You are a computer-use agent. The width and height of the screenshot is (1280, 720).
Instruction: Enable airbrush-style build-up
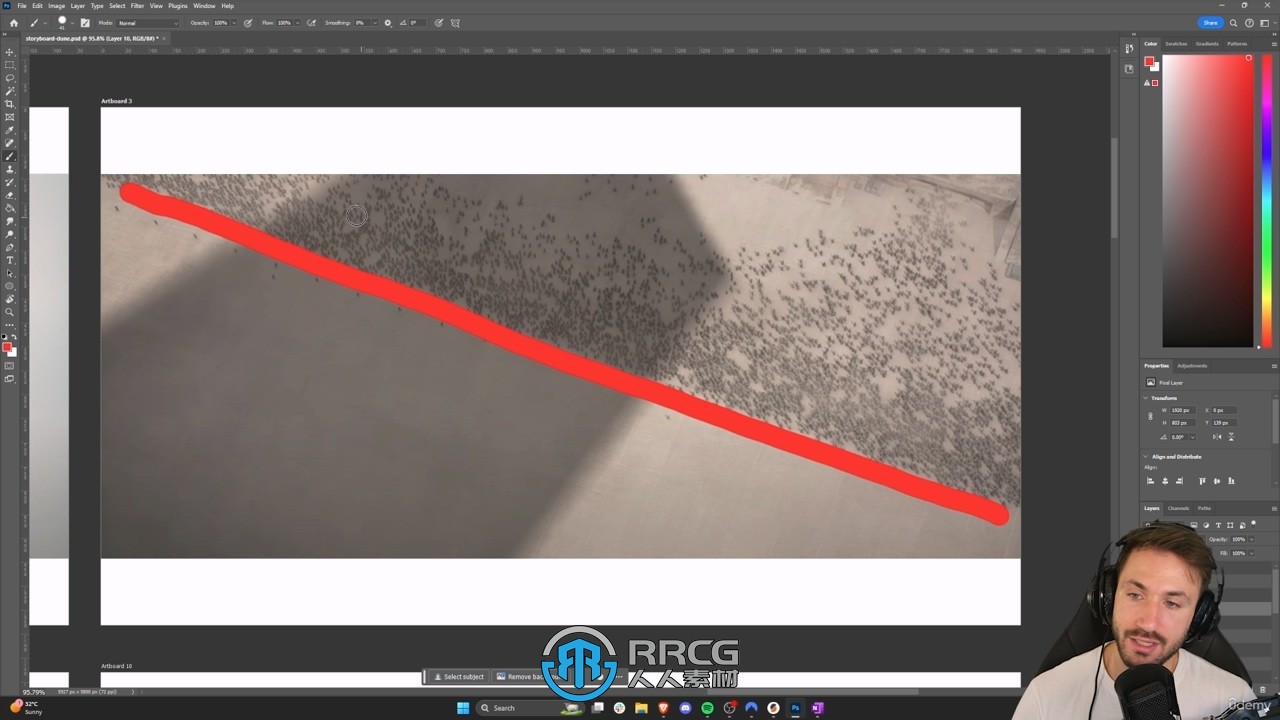pyautogui.click(x=312, y=22)
